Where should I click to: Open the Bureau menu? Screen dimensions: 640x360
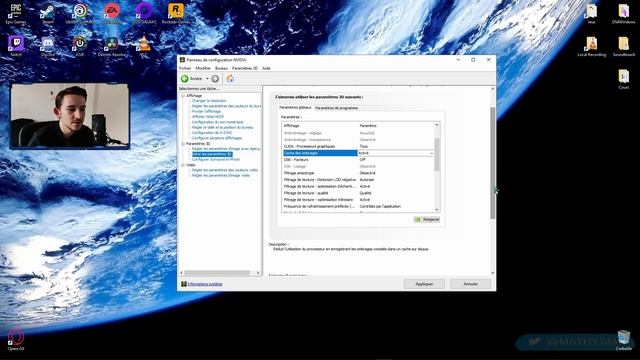tap(221, 68)
